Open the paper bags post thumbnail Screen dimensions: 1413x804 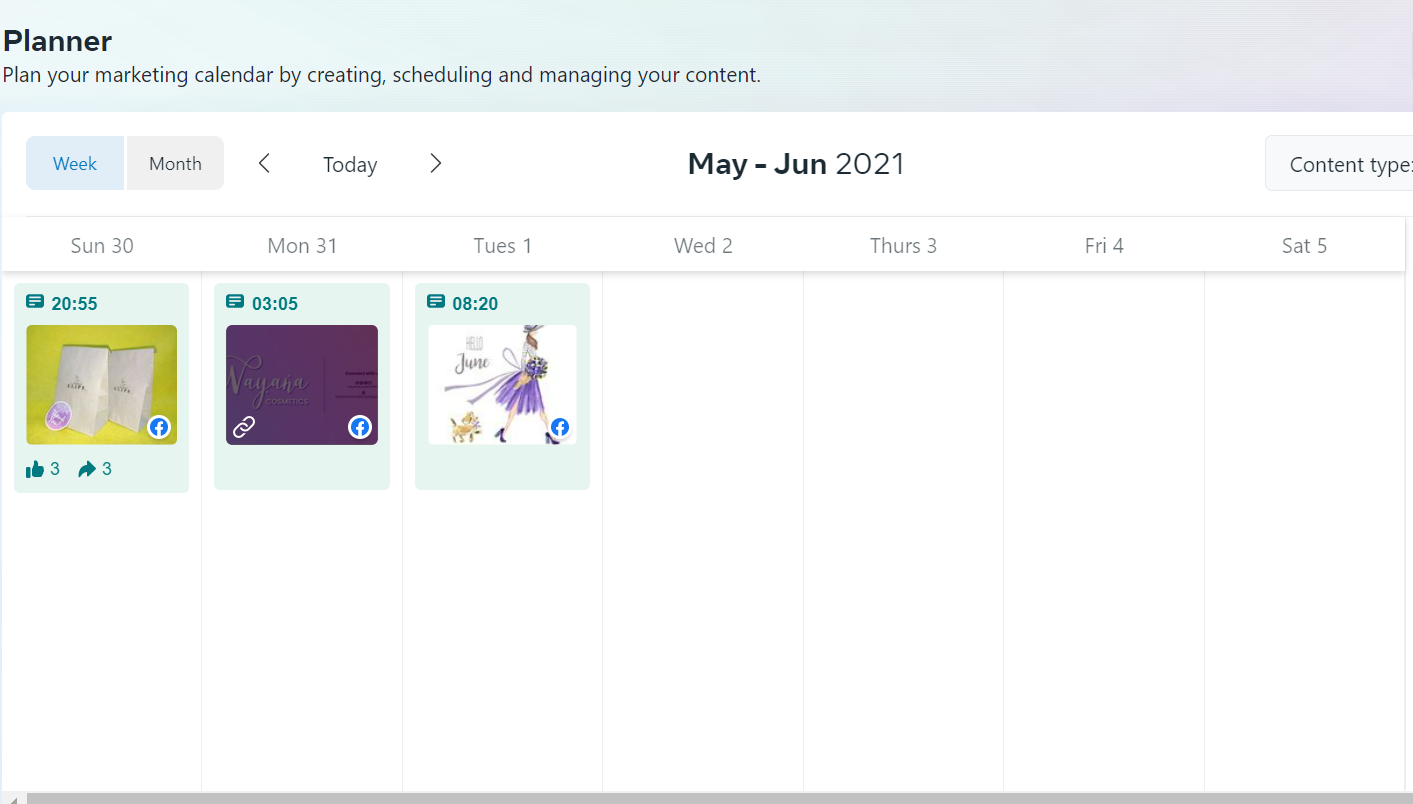100,383
